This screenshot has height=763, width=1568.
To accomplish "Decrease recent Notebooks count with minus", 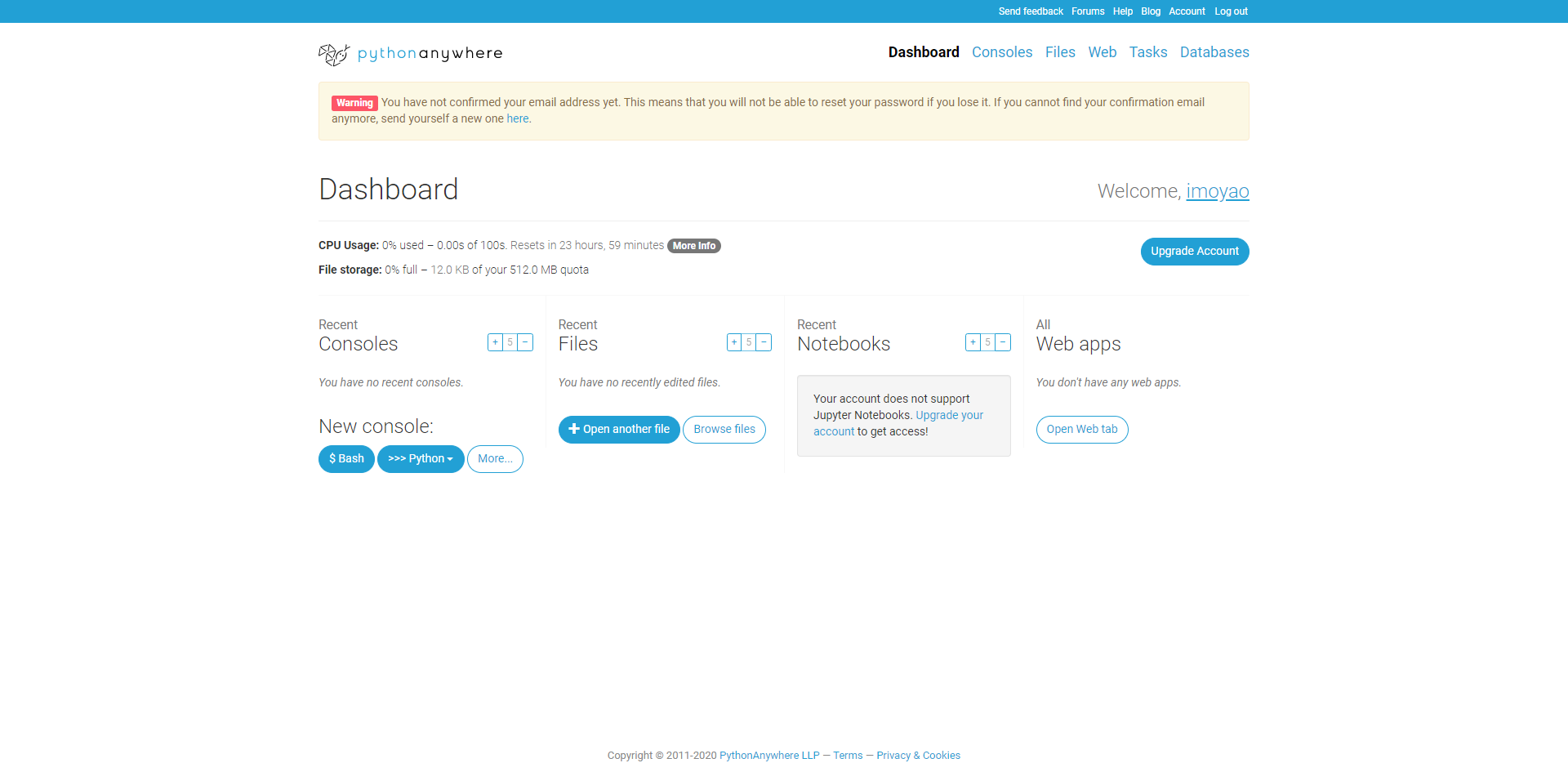I will [x=1003, y=342].
